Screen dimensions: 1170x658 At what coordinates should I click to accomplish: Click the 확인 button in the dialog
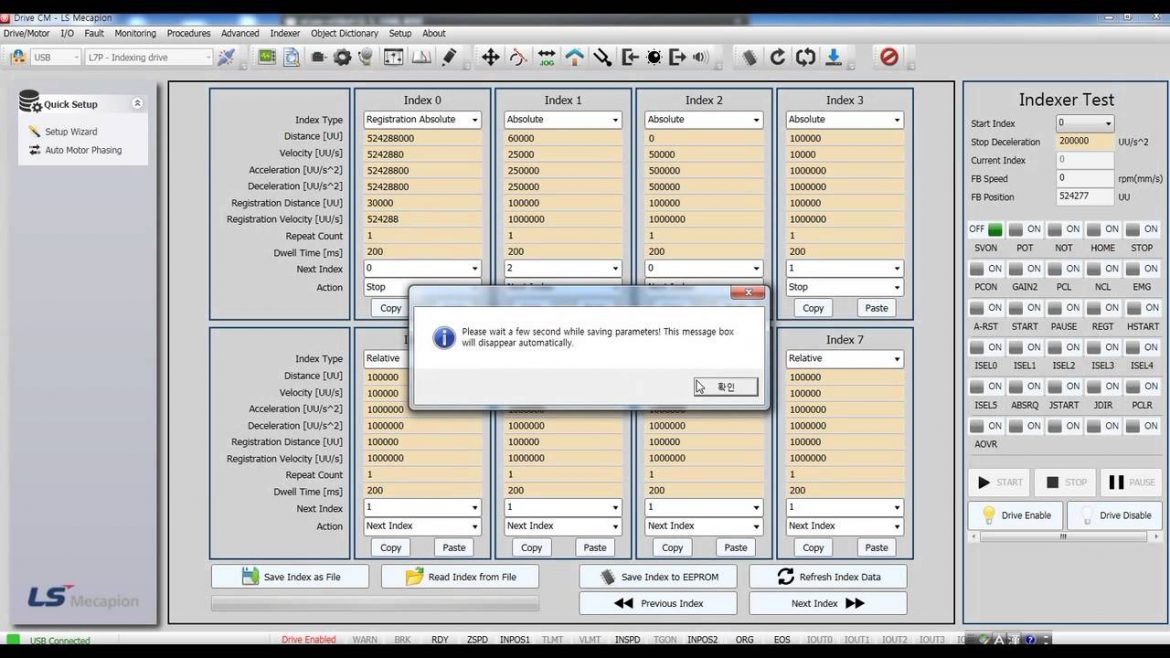(x=725, y=386)
